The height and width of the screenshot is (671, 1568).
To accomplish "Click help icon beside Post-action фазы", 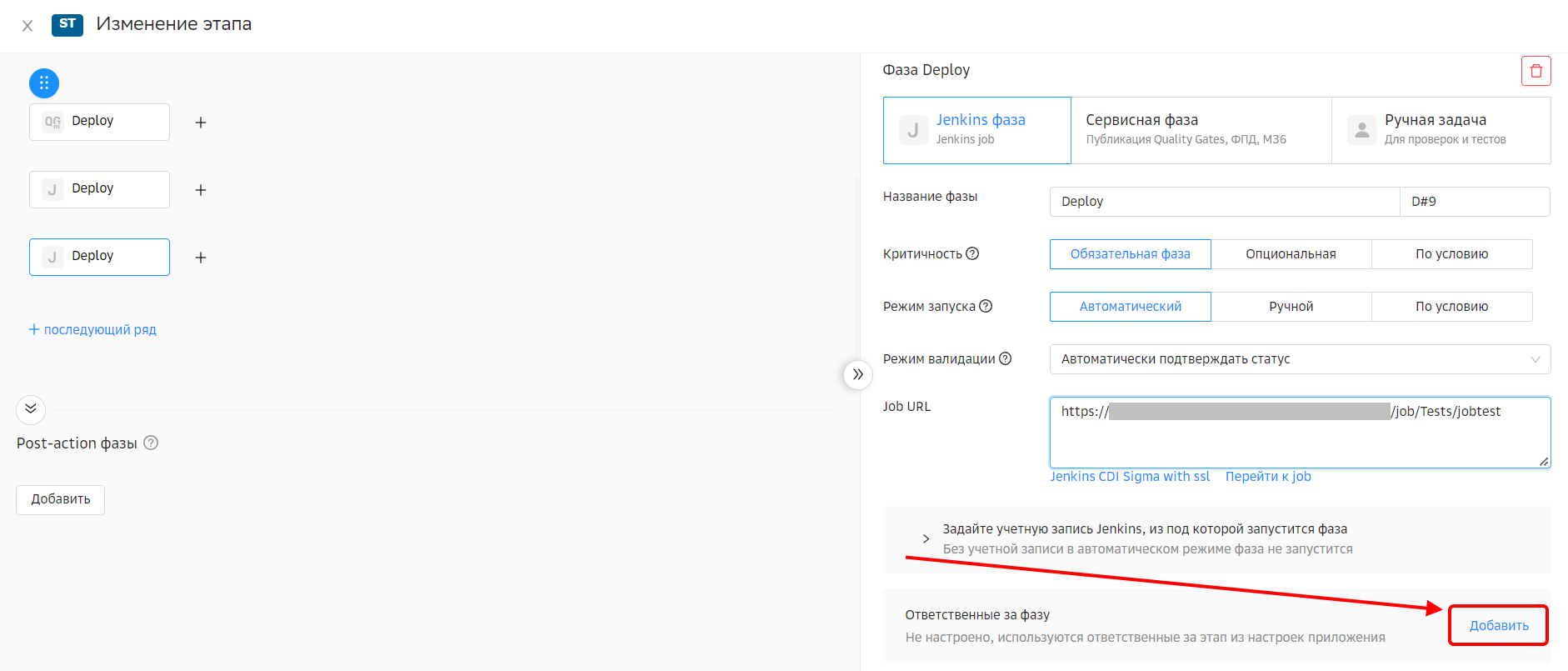I will 151,443.
